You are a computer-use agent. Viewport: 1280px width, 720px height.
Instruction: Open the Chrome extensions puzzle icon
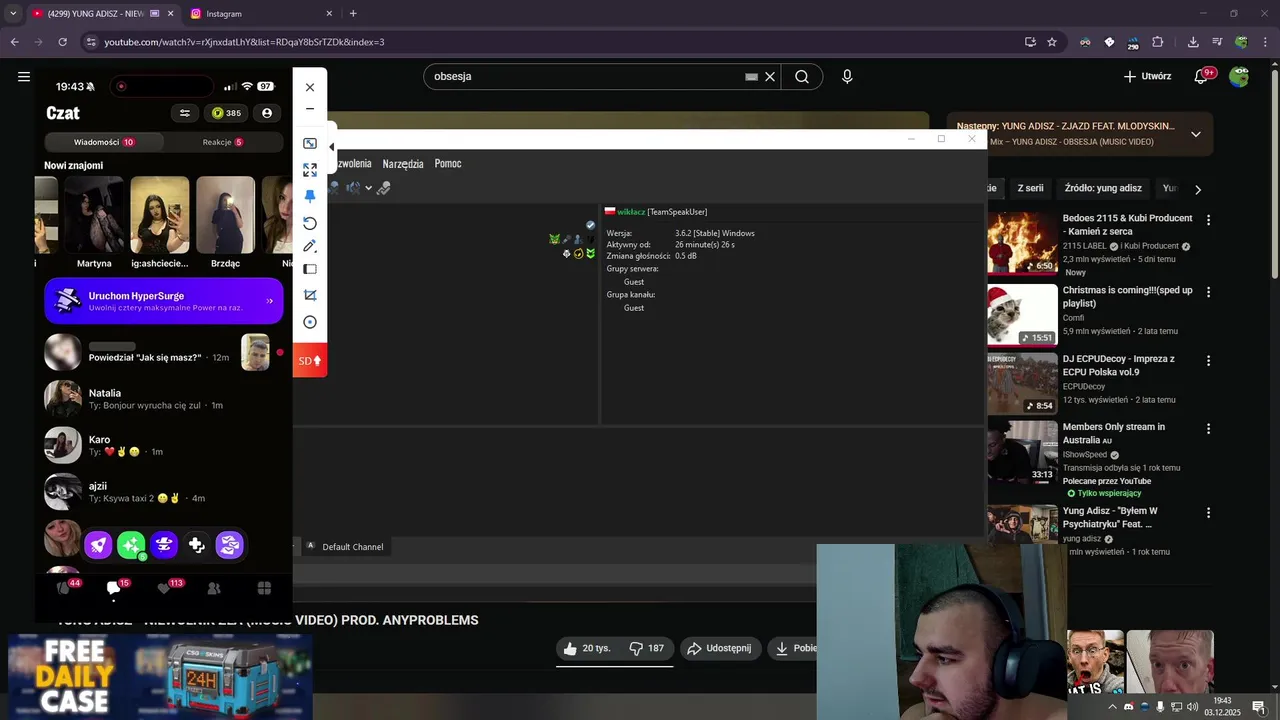pyautogui.click(x=1158, y=42)
